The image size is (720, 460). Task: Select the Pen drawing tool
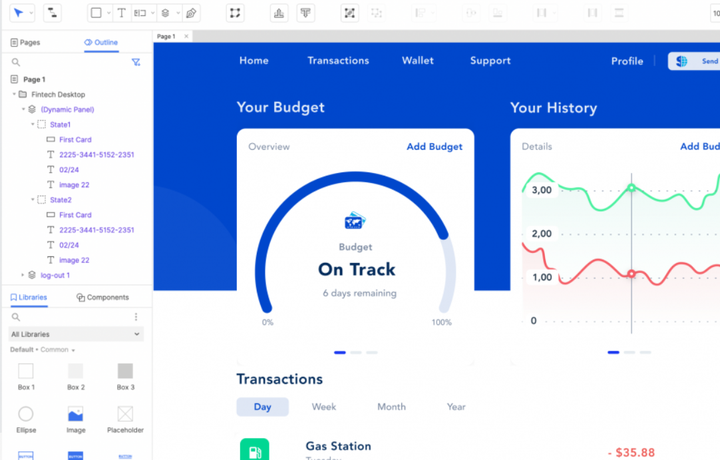(x=191, y=13)
